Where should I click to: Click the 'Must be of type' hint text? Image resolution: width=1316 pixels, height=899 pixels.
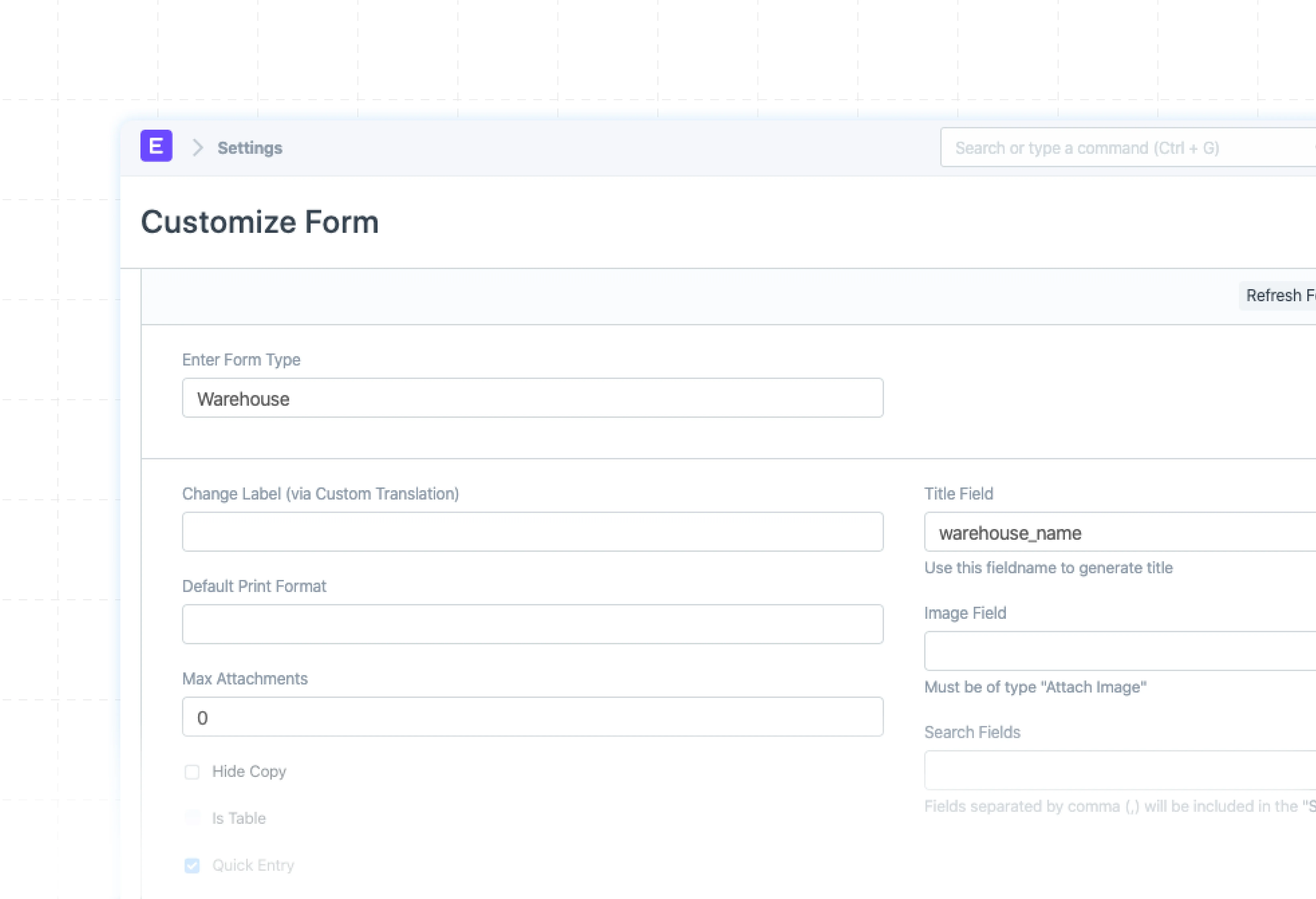point(1035,687)
